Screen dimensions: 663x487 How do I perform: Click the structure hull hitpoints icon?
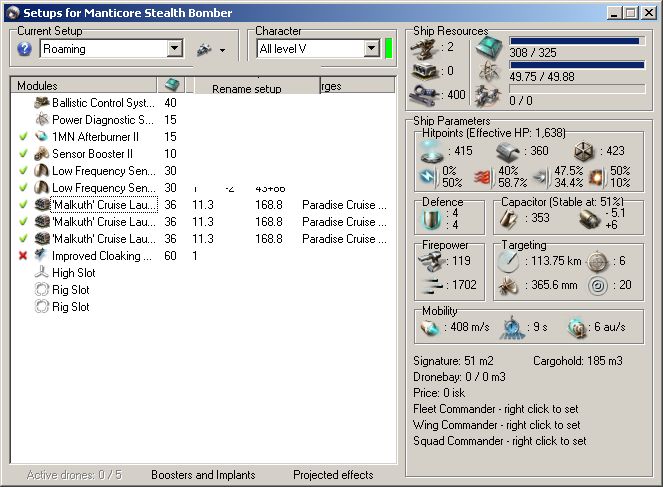(584, 152)
